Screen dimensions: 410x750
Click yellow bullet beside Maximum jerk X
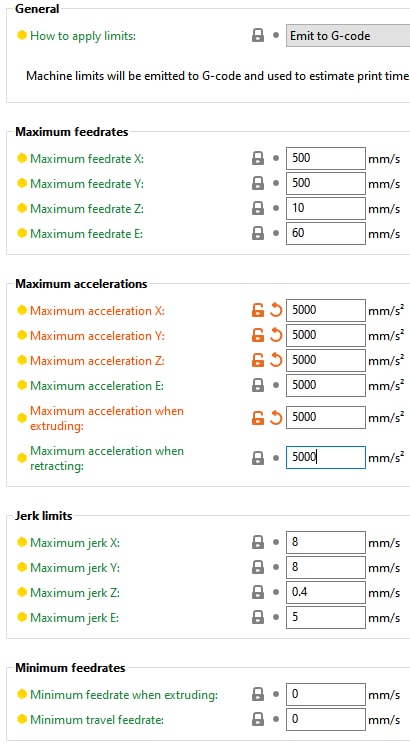[22, 542]
